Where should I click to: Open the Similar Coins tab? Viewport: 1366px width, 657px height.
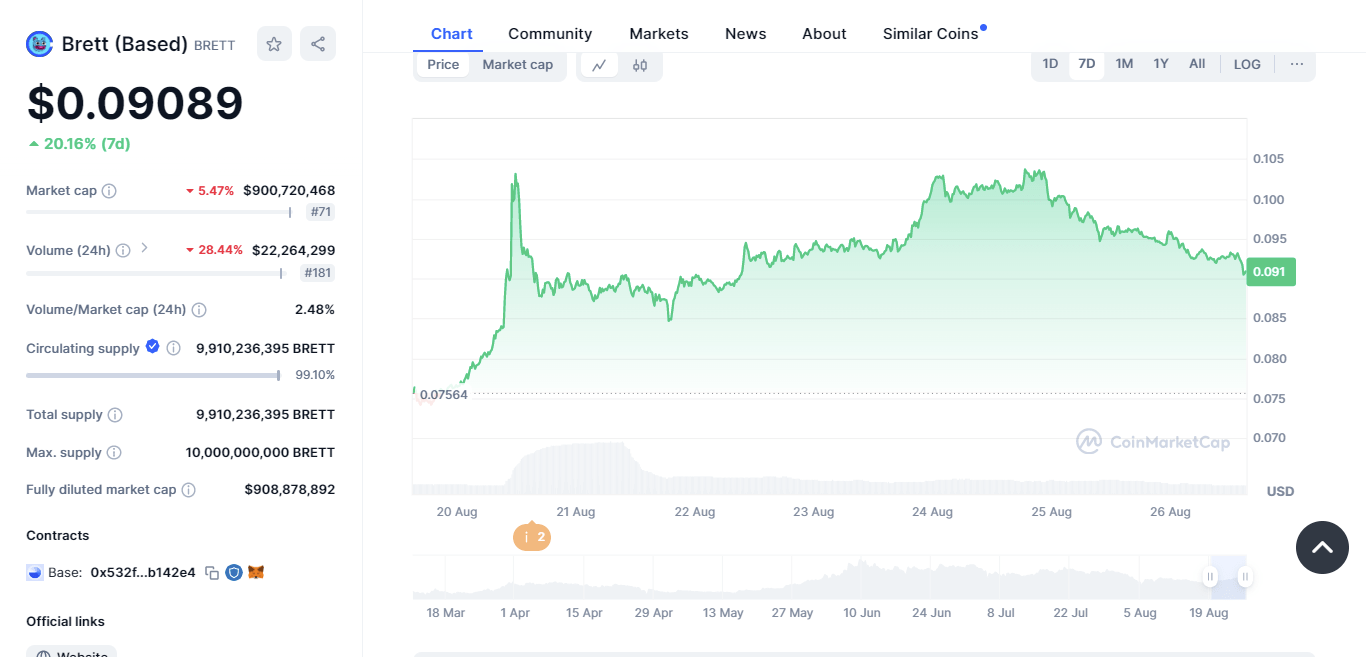pyautogui.click(x=931, y=34)
